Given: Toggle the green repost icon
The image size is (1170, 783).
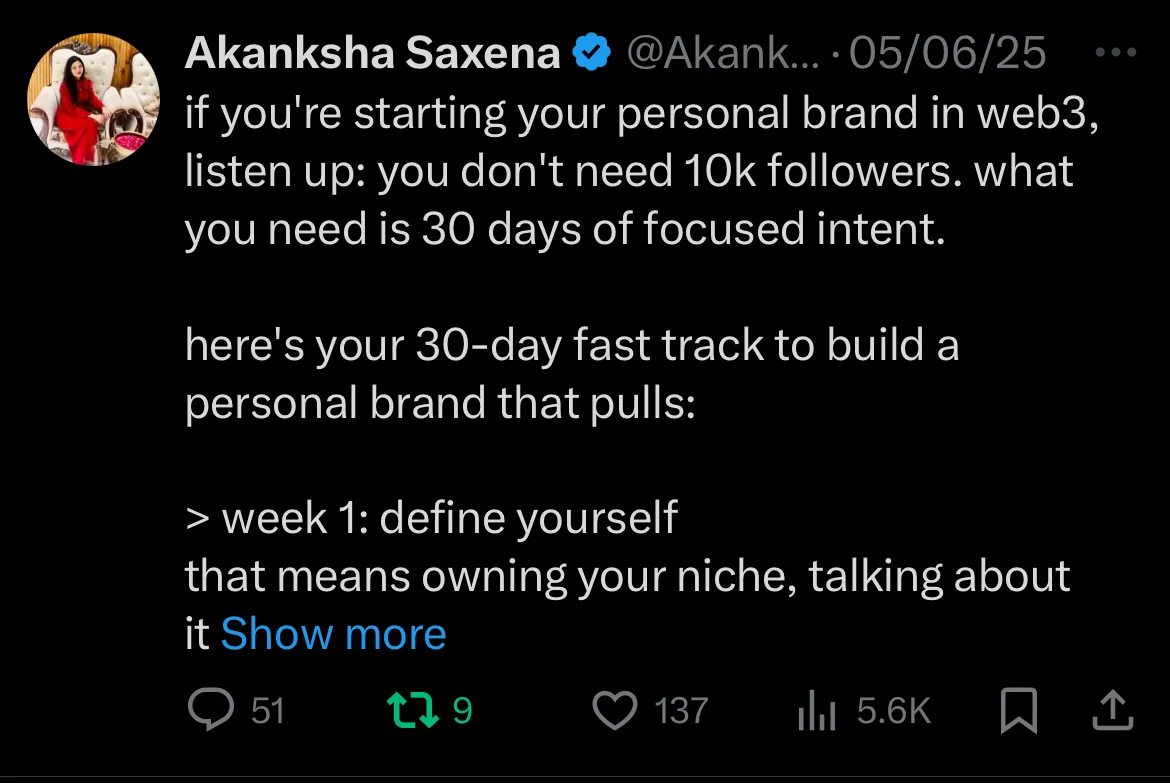Looking at the screenshot, I should pyautogui.click(x=412, y=710).
